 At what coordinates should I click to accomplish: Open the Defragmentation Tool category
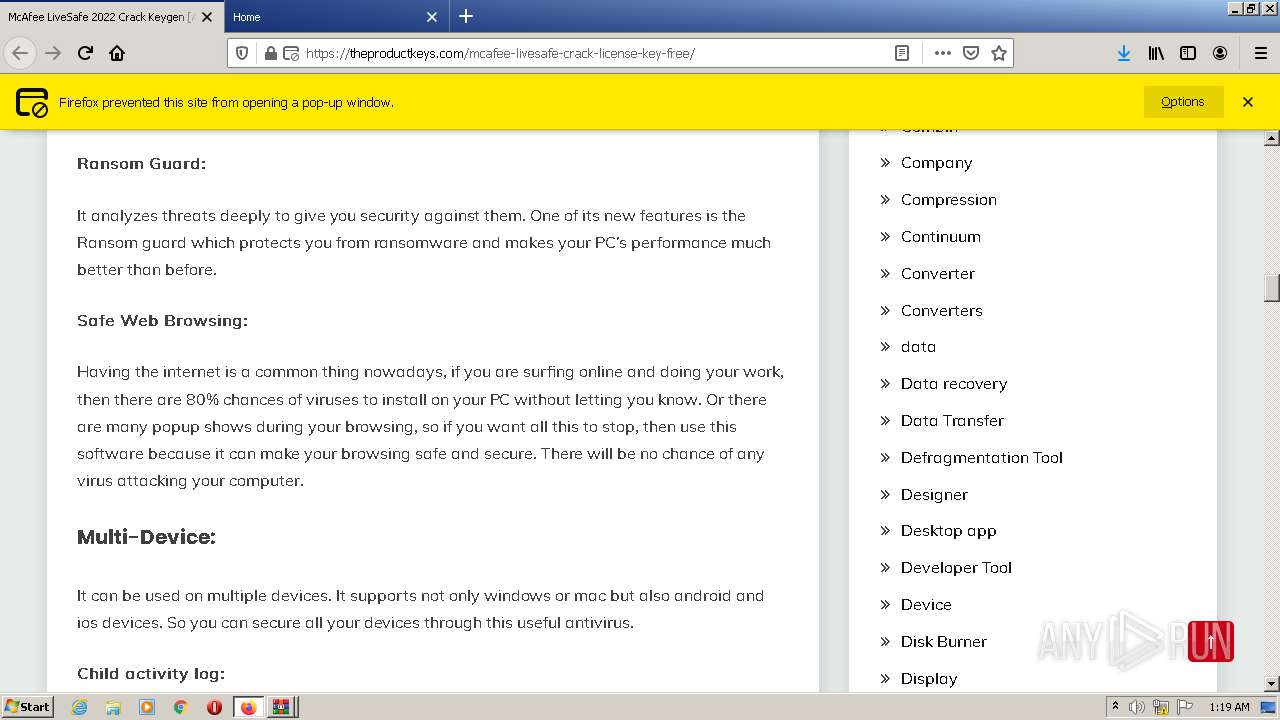pyautogui.click(x=981, y=458)
